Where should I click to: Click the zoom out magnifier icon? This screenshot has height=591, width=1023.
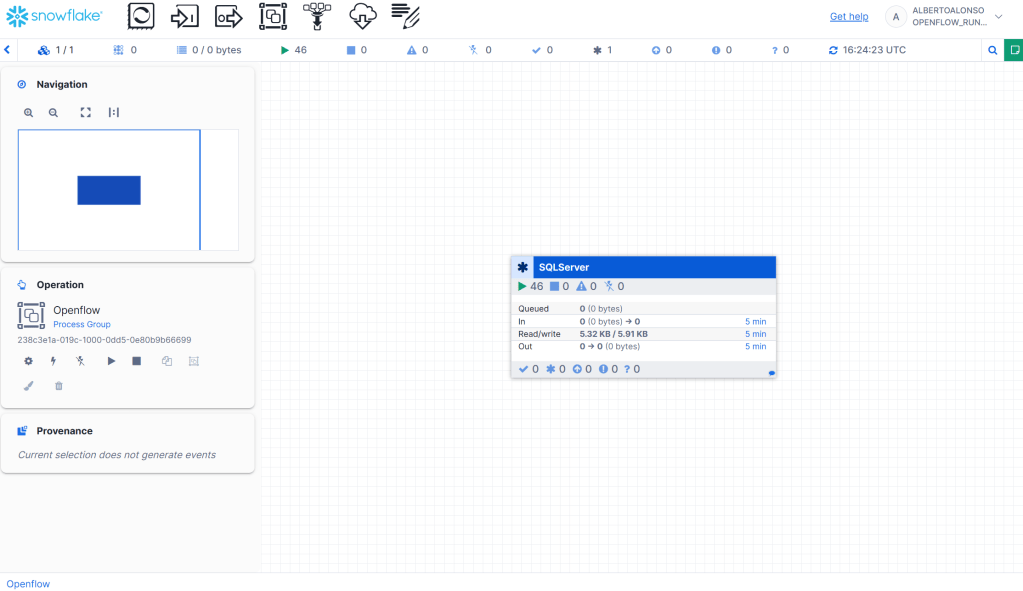(54, 113)
